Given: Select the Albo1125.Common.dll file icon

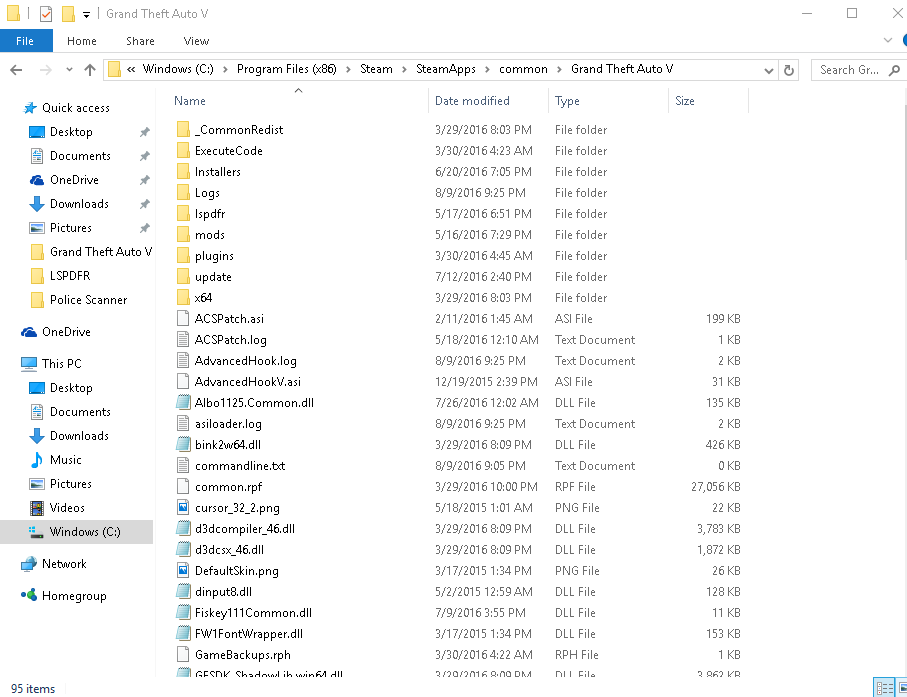Looking at the screenshot, I should (x=183, y=403).
